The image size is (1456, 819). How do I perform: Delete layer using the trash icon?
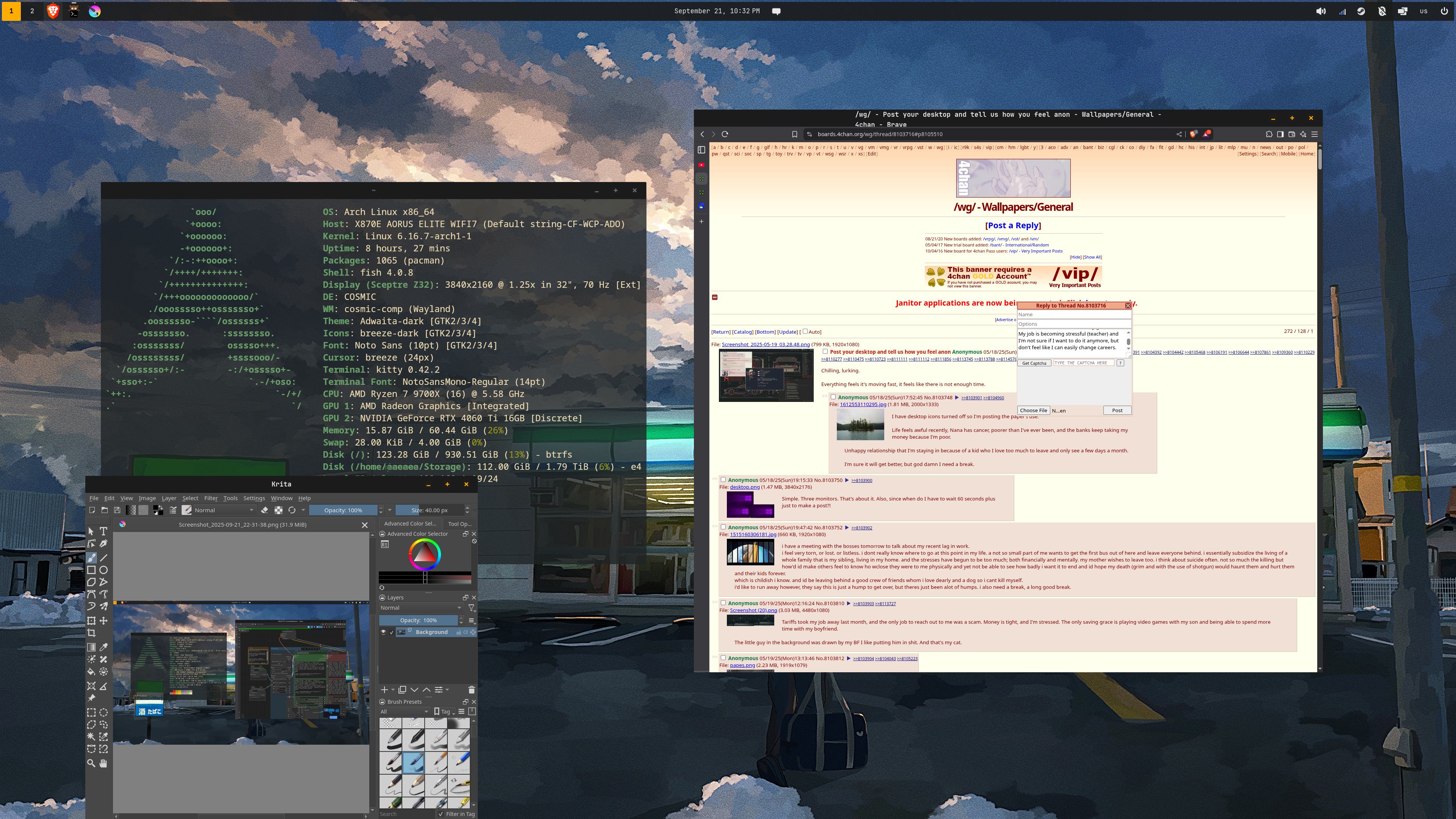click(x=471, y=690)
